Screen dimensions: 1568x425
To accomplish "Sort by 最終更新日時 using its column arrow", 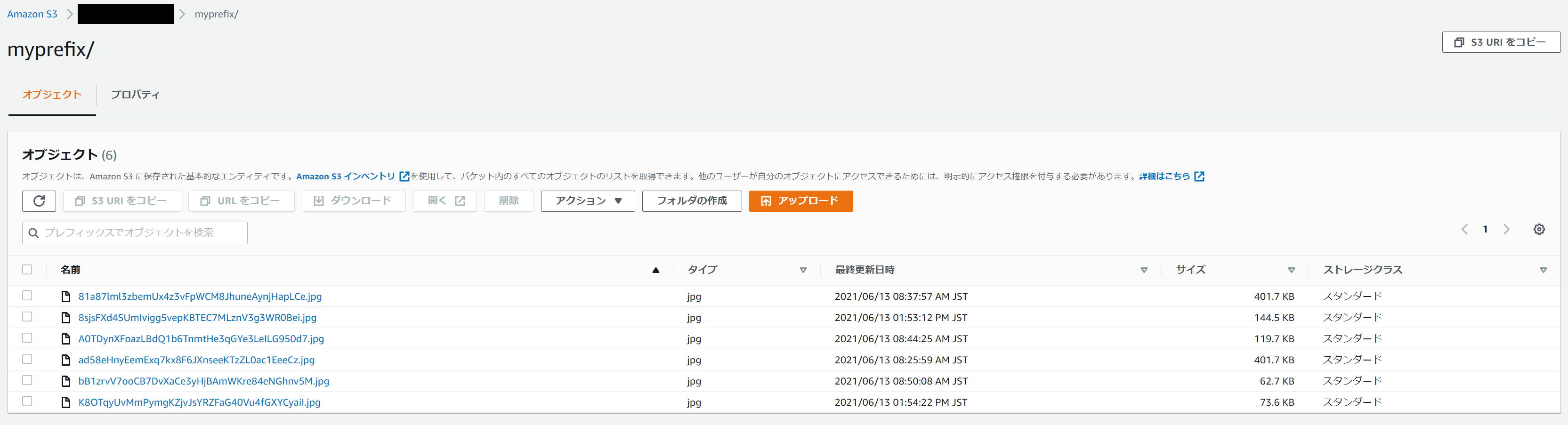I will 1144,270.
